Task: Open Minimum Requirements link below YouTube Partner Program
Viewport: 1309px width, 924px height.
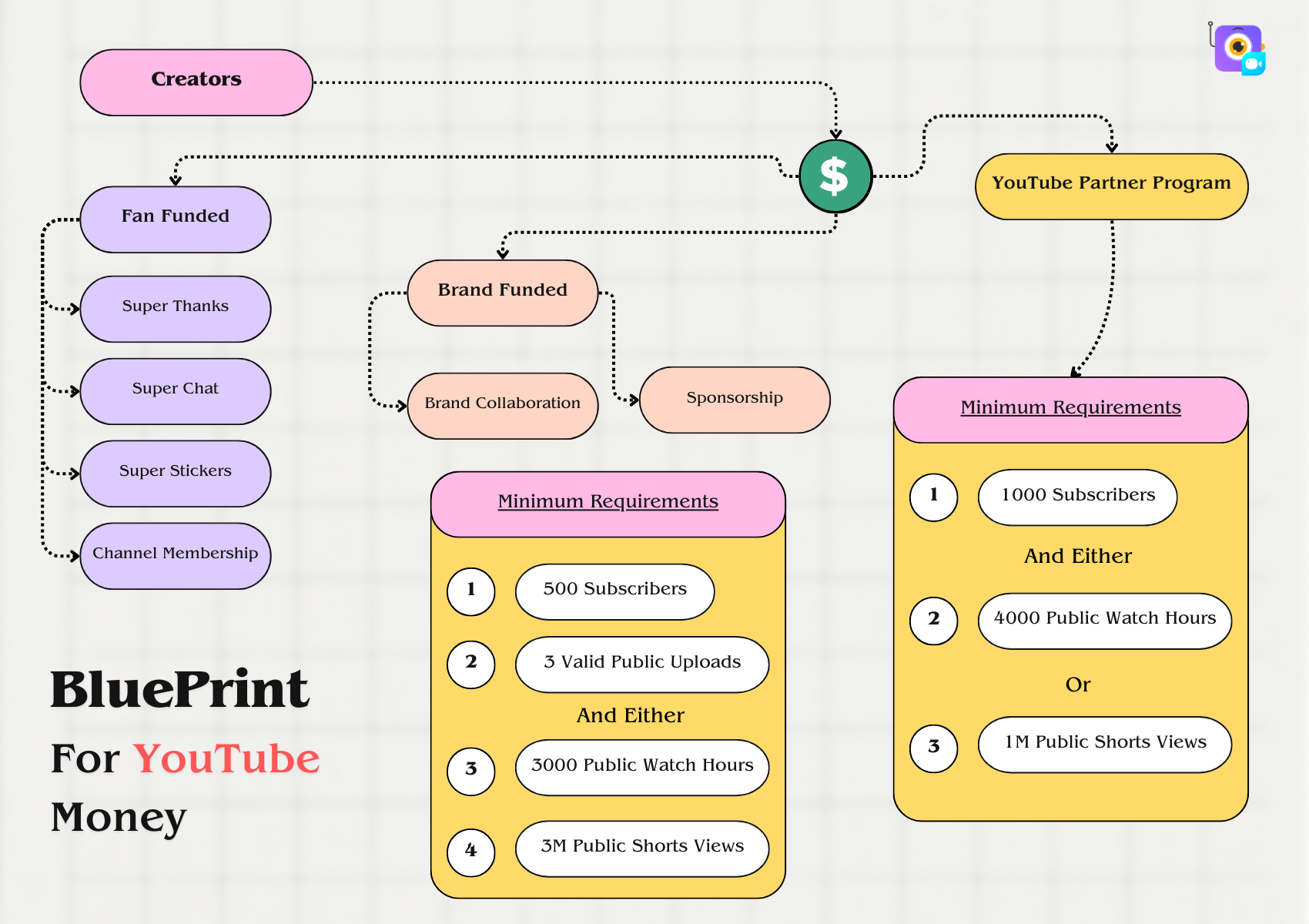Action: click(x=1070, y=407)
